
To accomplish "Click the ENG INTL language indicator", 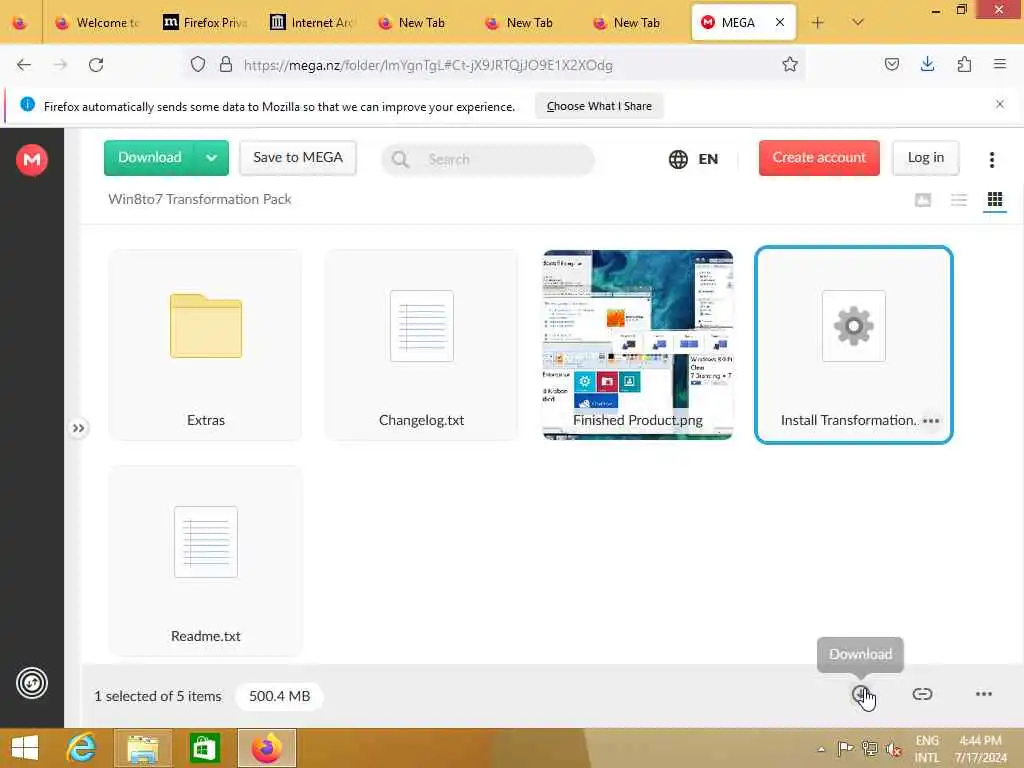I will click(x=927, y=748).
